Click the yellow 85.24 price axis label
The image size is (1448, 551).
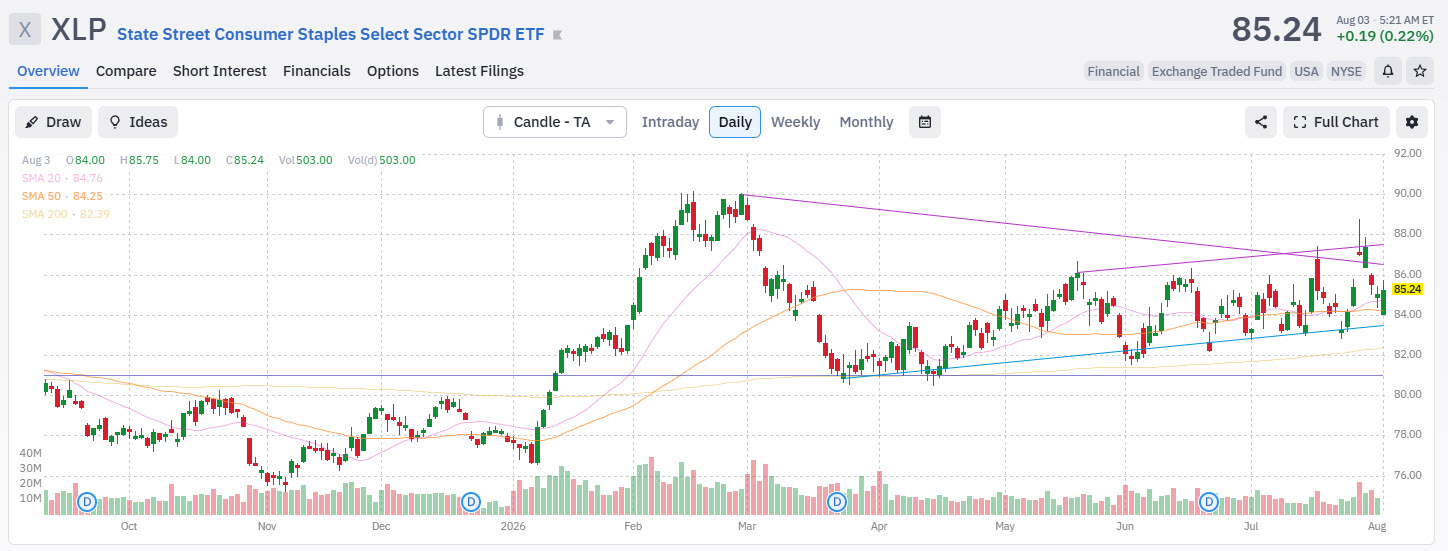tap(1407, 289)
